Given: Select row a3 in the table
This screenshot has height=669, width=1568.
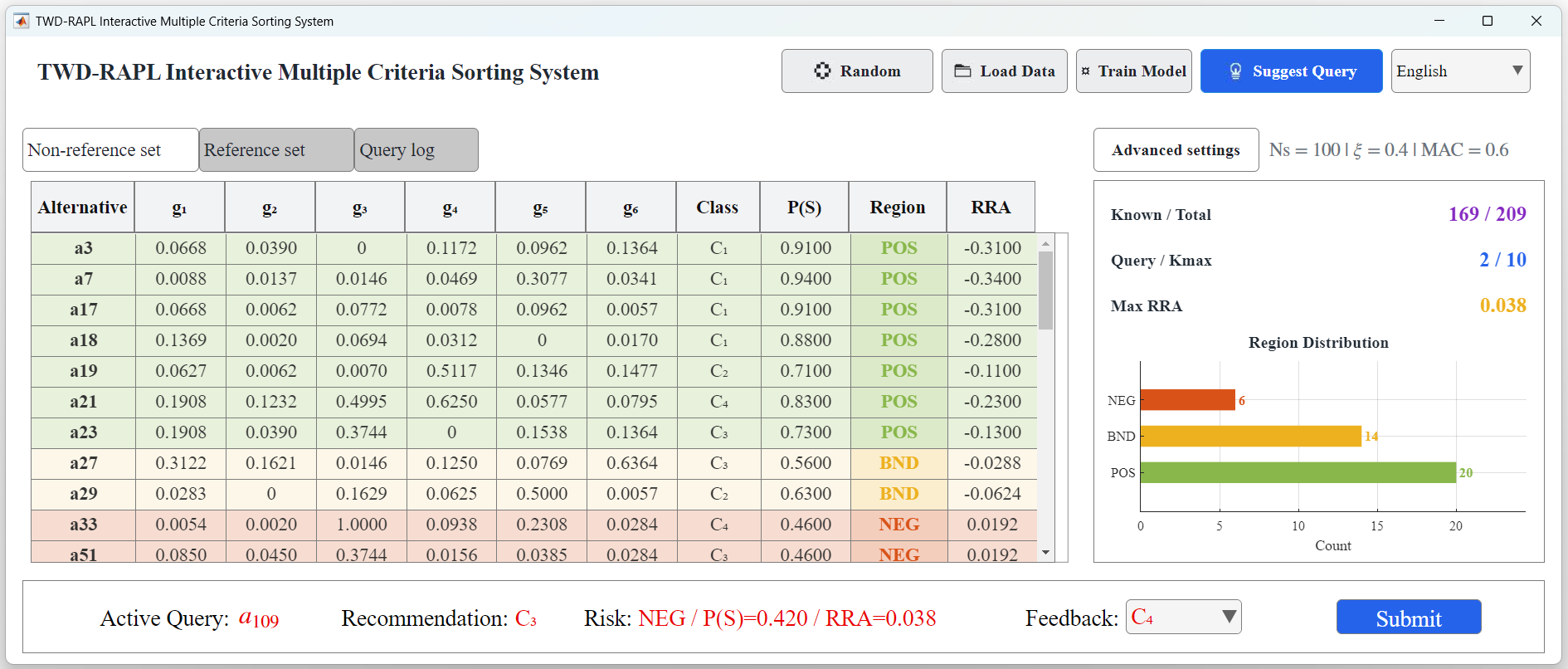Looking at the screenshot, I should [534, 248].
